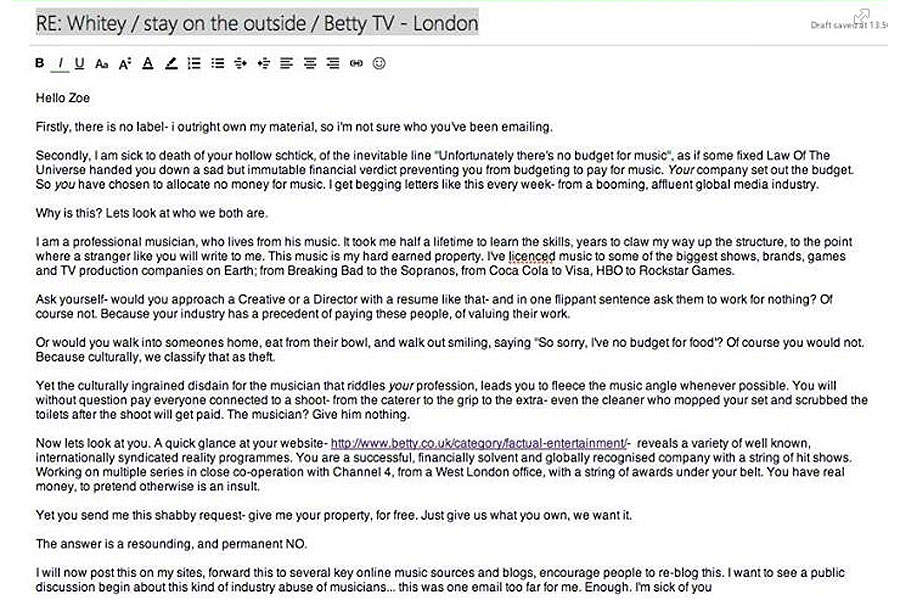
Task: Decrease the paragraph indent
Action: (x=240, y=63)
